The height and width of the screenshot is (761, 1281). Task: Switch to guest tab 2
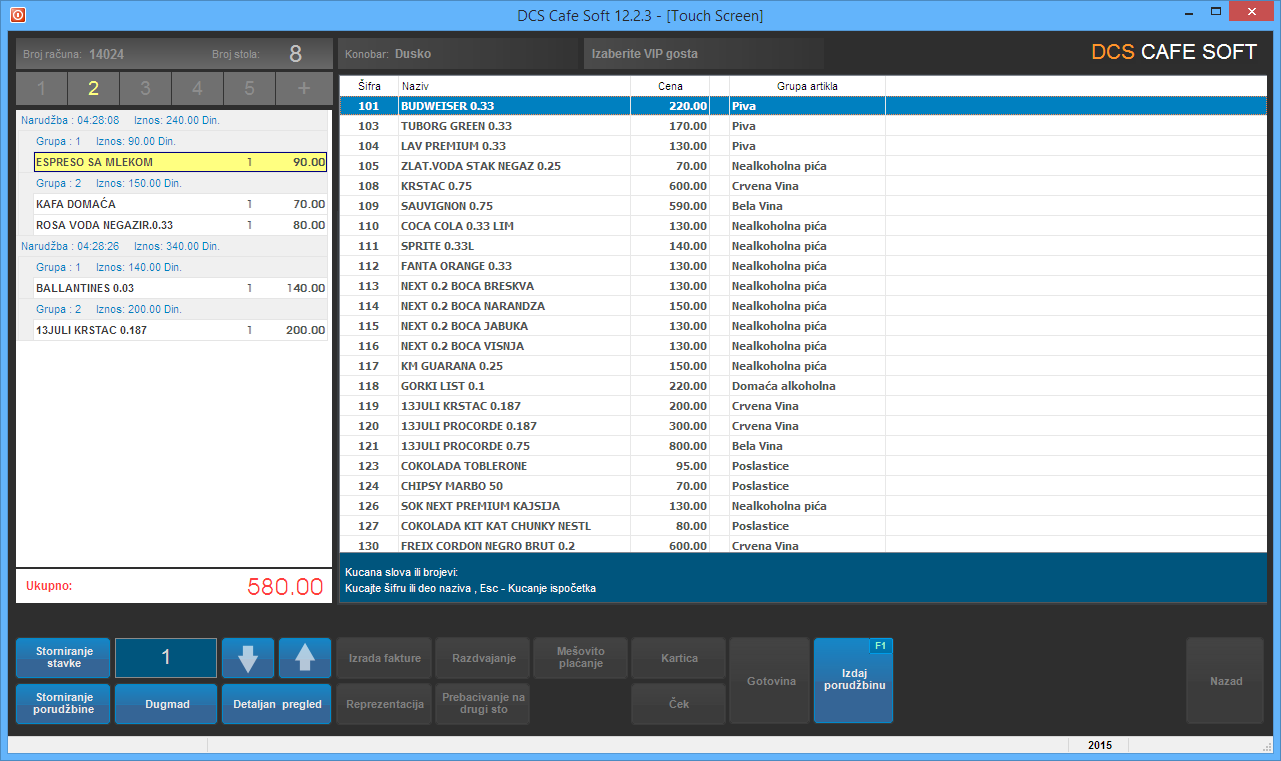click(93, 88)
